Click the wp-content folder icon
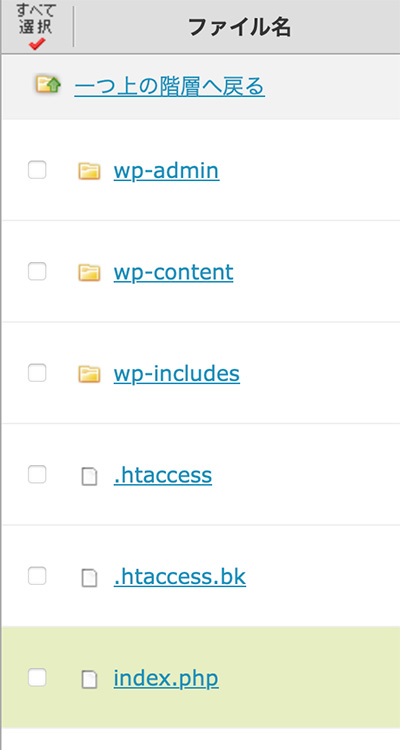 (89, 273)
